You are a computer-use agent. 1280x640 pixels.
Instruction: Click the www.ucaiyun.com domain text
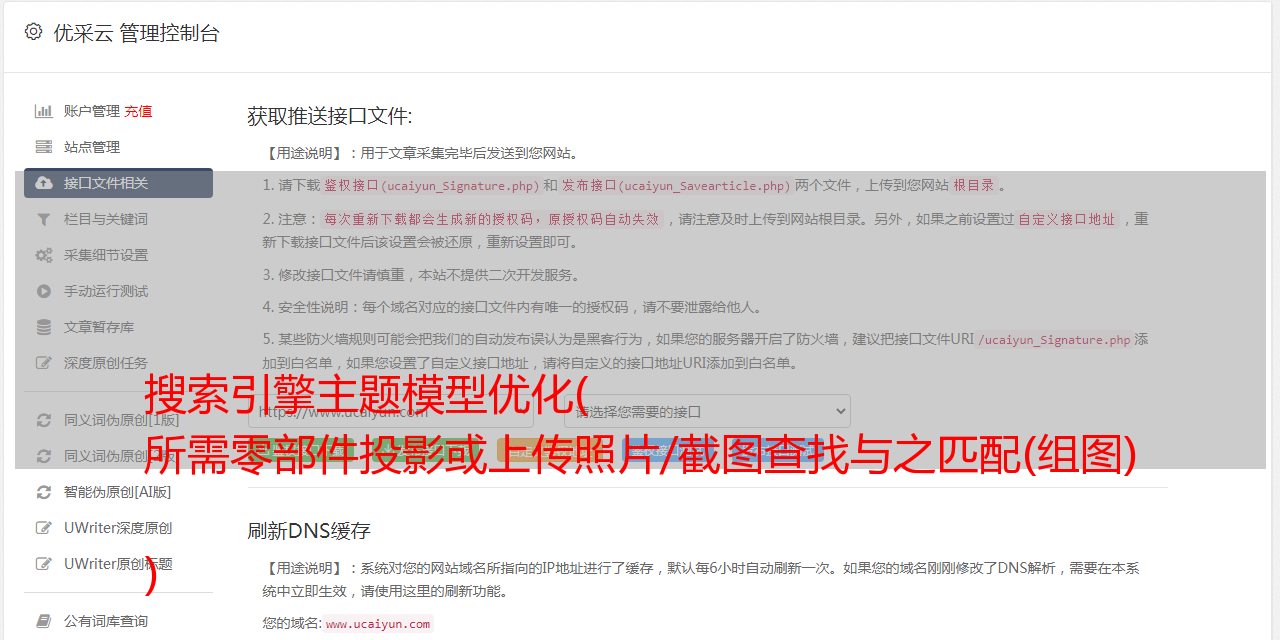[x=378, y=624]
